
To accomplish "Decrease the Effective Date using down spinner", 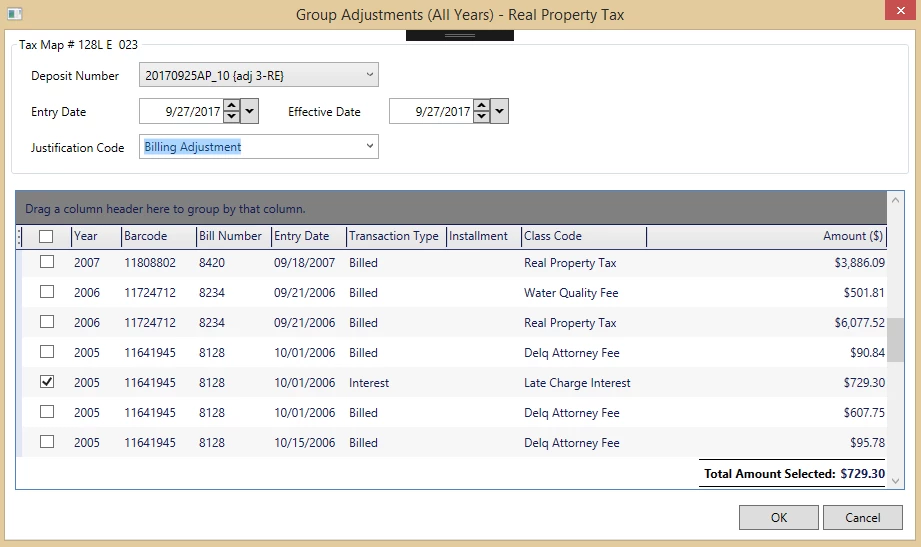I will pos(481,117).
